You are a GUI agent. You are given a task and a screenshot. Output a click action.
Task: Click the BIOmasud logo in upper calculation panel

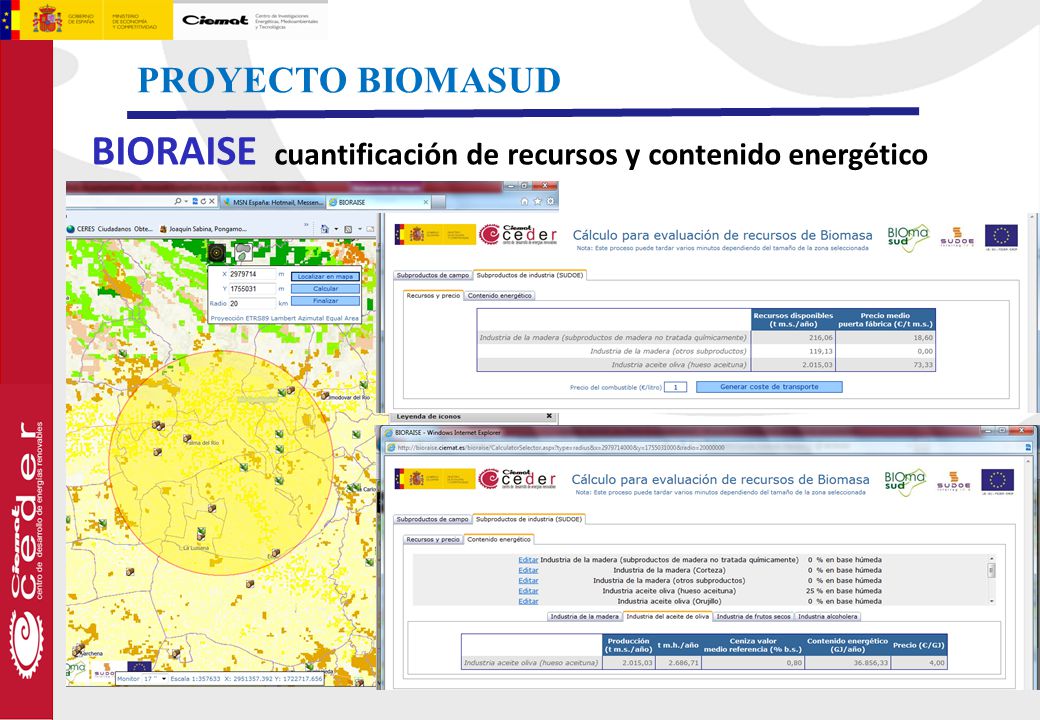[x=907, y=237]
